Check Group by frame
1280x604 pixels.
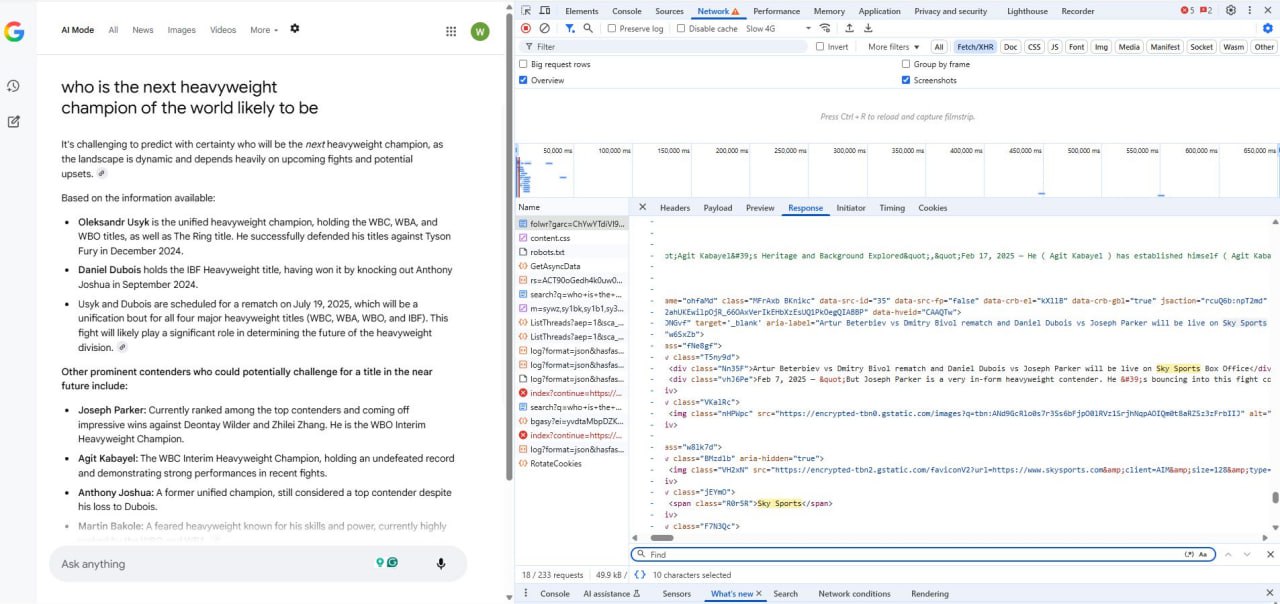pyautogui.click(x=906, y=64)
